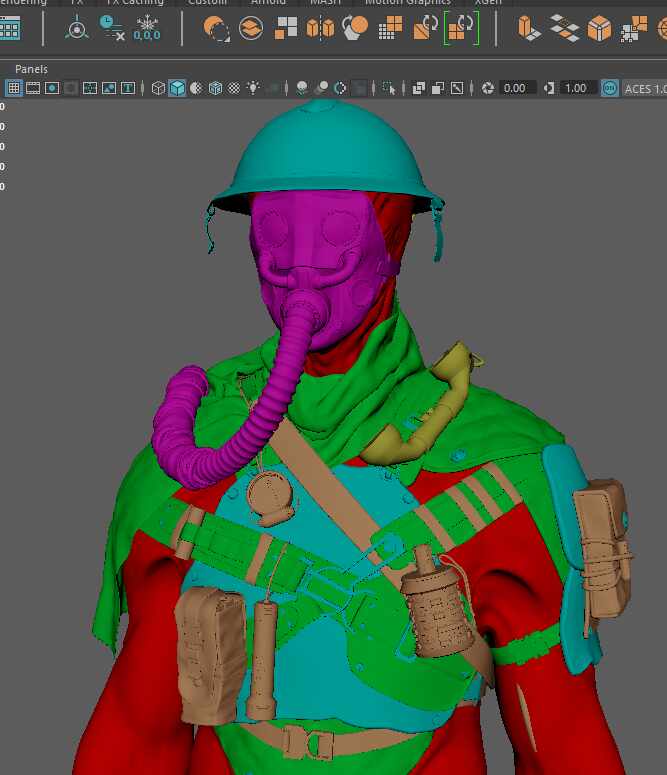667x775 pixels.
Task: Click the orange sphere with dashed circle icon
Action: tap(217, 28)
